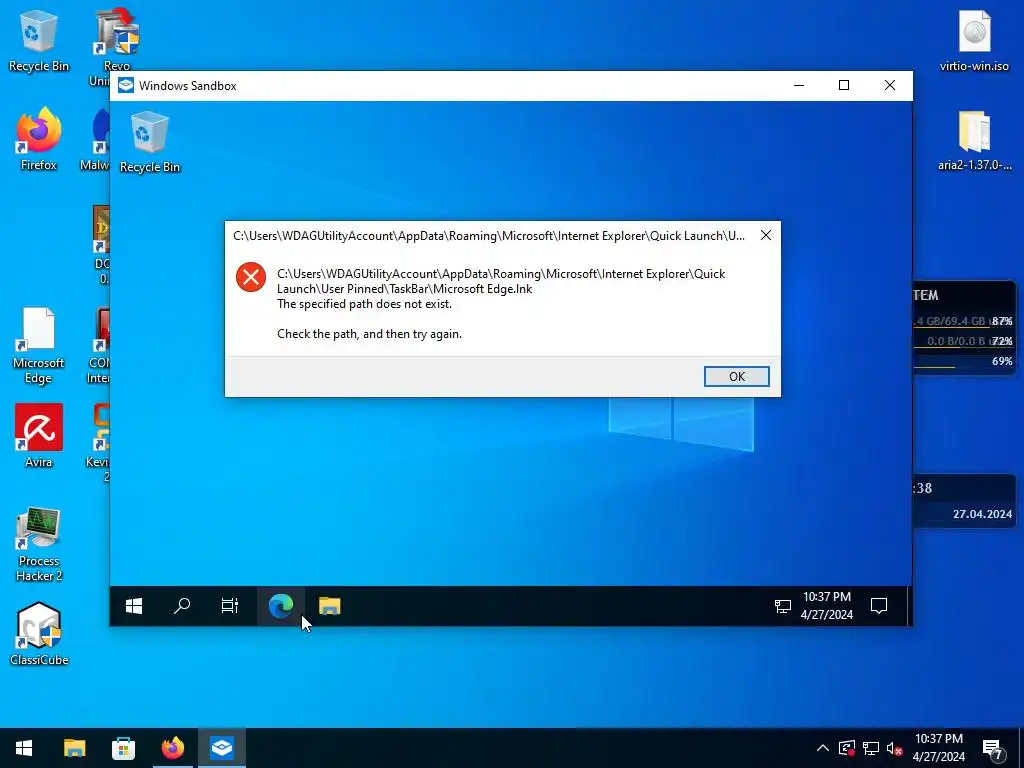
Task: Open host notifications with 7 badge
Action: coord(993,750)
